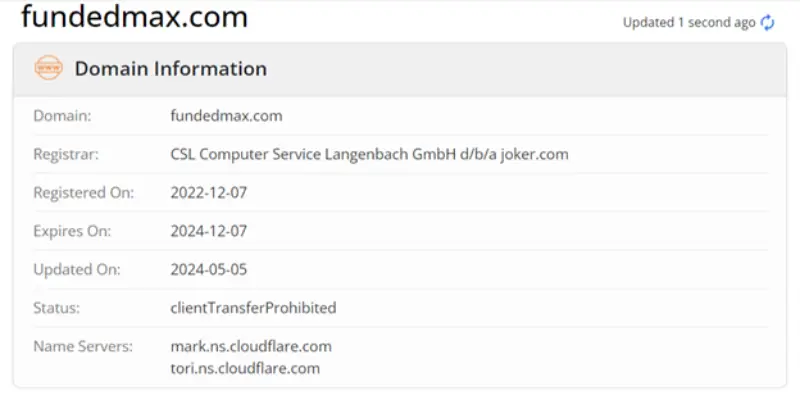This screenshot has height=400, width=800.
Task: Click the tori.ns.cloudflare.com name server
Action: (x=245, y=368)
